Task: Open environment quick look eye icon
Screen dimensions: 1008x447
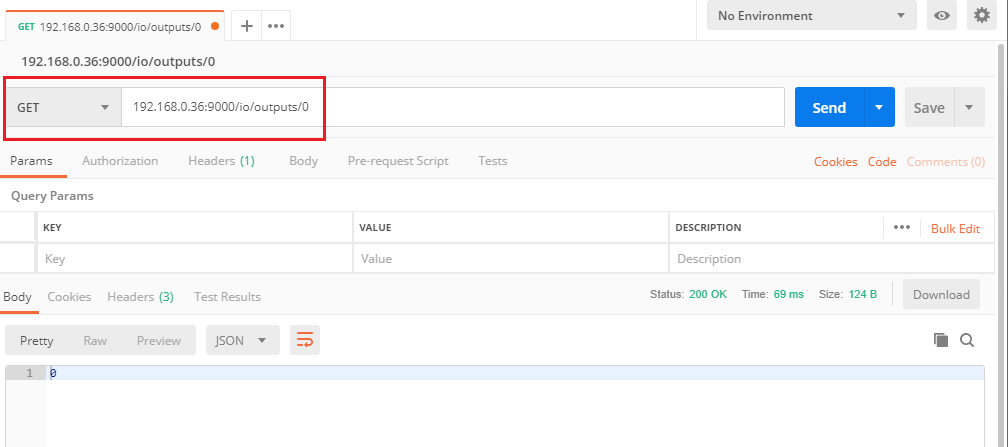Action: pyautogui.click(x=941, y=16)
